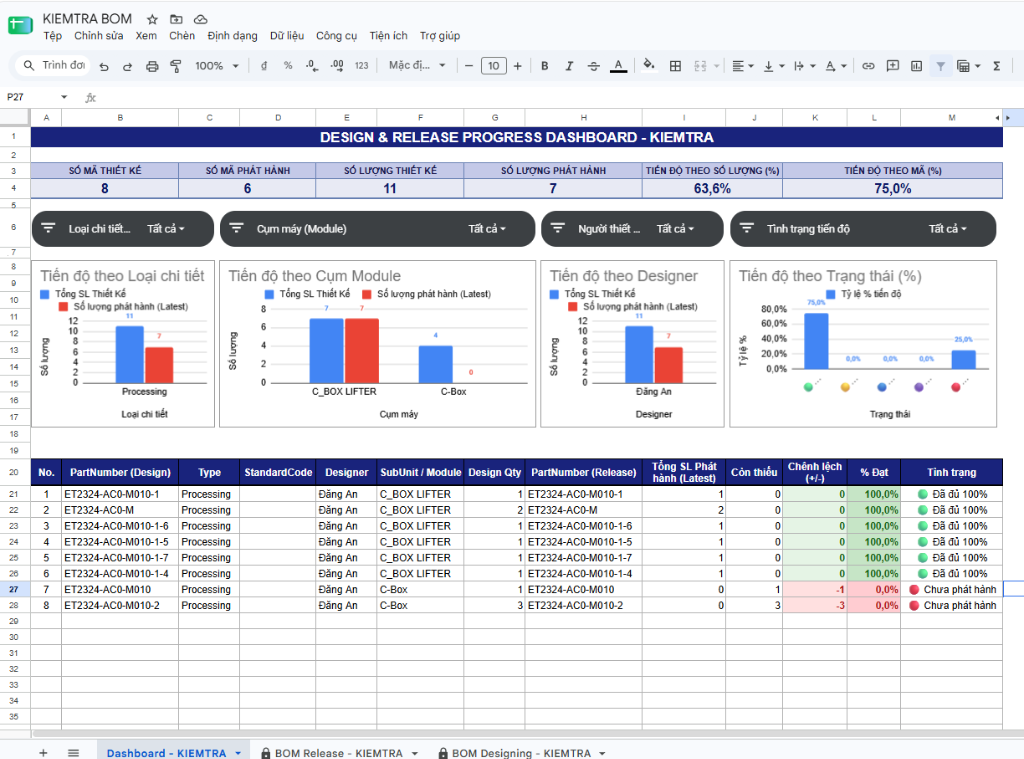Toggle bold formatting

click(x=545, y=66)
